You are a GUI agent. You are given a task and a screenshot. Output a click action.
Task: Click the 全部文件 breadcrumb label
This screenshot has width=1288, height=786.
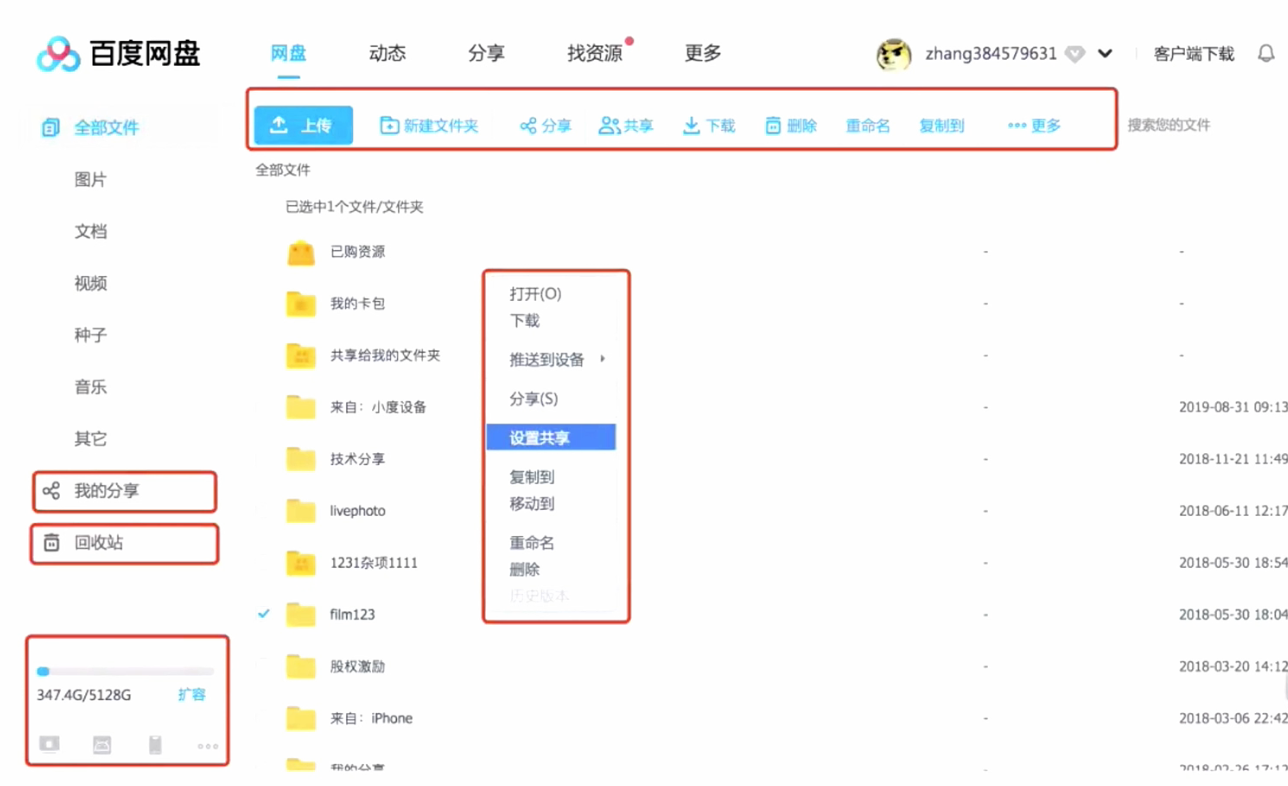click(x=283, y=170)
